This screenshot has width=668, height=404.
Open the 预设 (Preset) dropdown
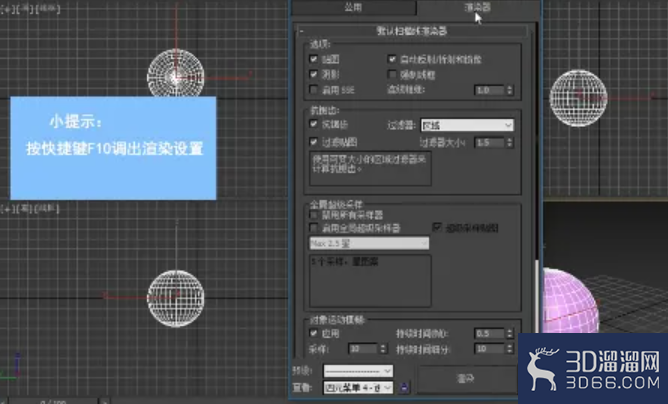[x=358, y=371]
